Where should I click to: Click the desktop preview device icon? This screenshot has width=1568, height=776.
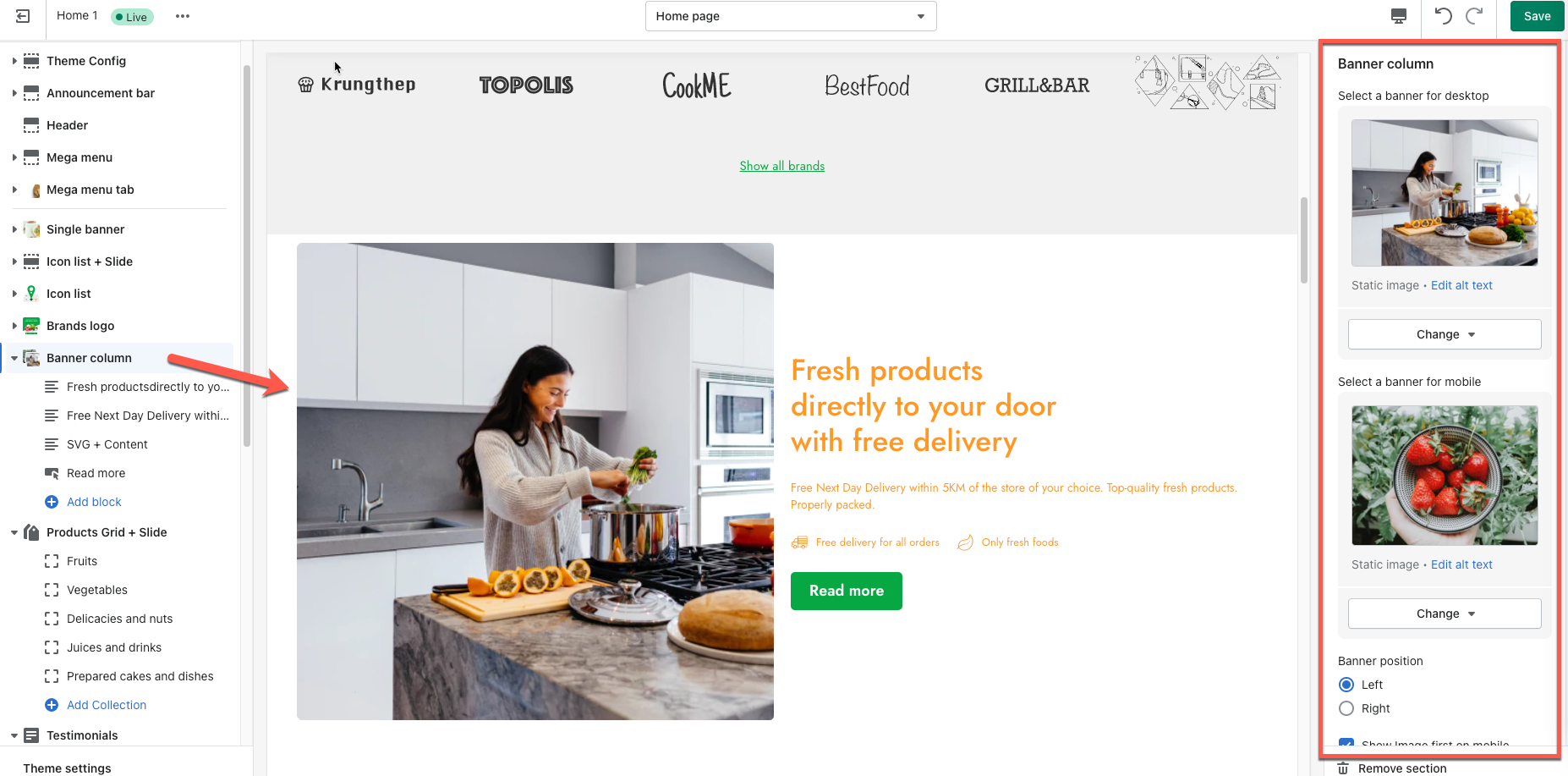coord(1399,16)
